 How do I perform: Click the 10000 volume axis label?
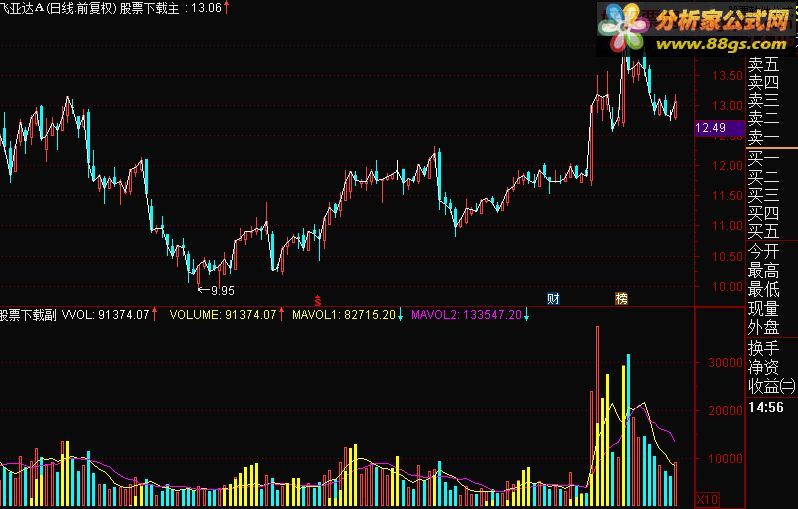pos(725,459)
